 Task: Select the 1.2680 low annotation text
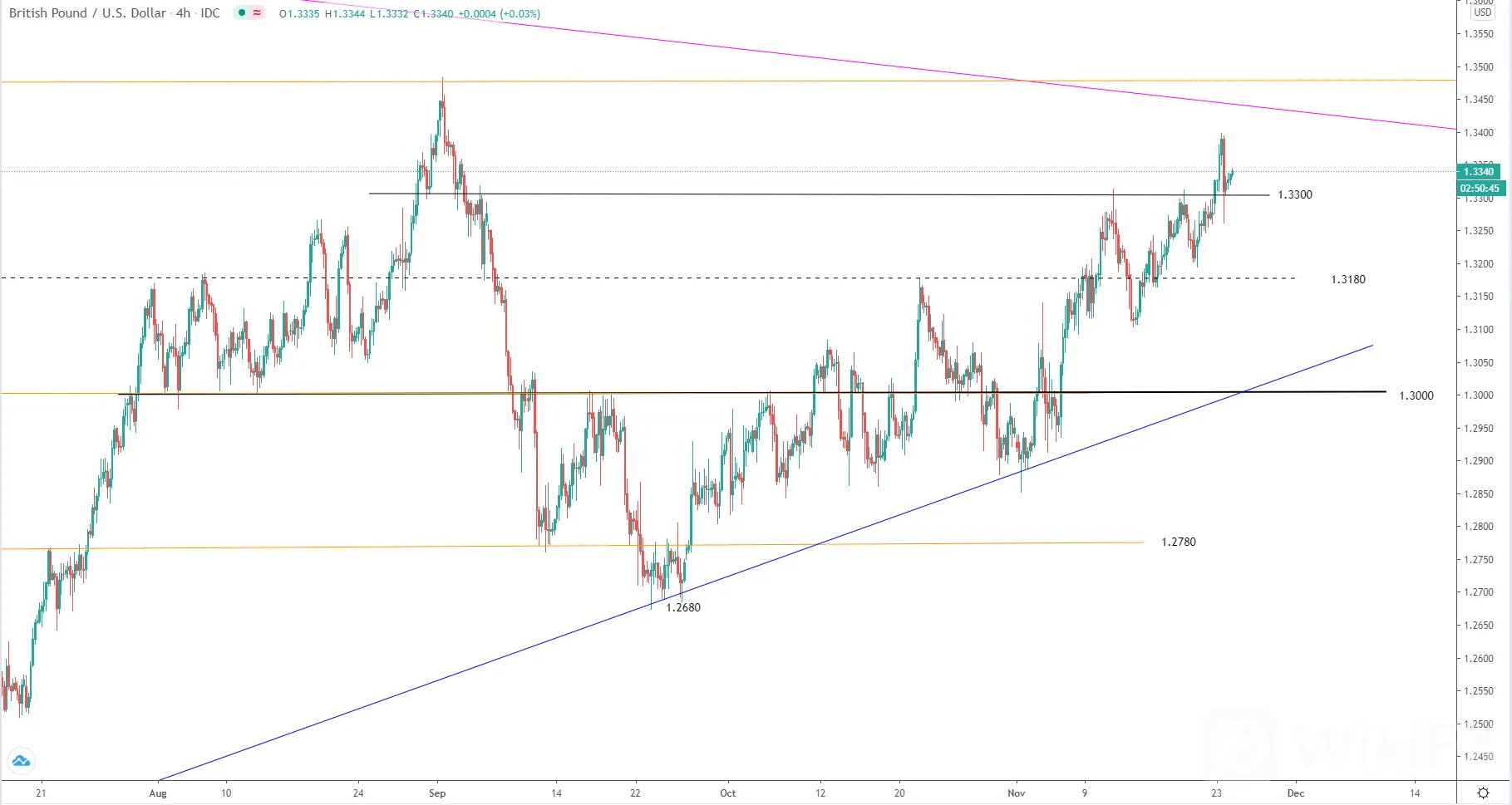coord(683,607)
